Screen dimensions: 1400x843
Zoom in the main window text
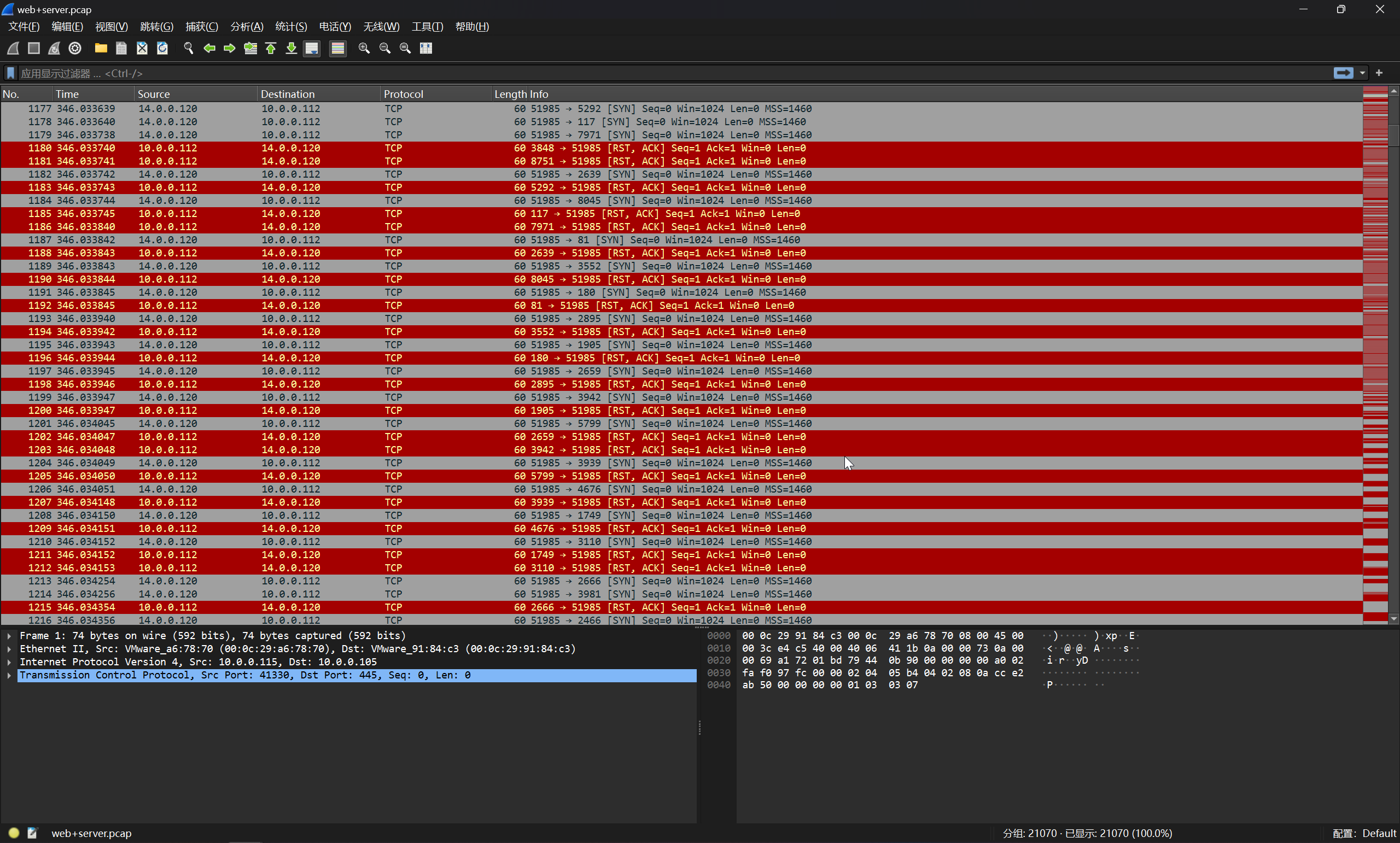pos(364,48)
